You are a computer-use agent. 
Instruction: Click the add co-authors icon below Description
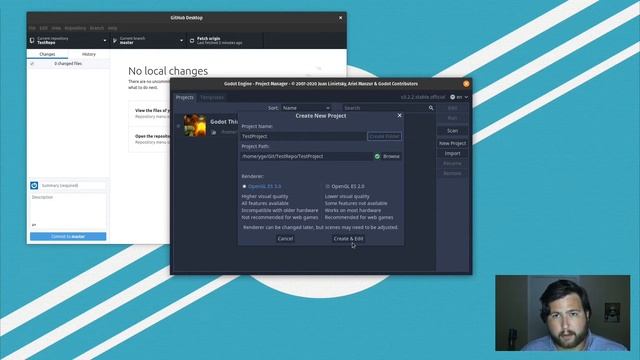(x=34, y=225)
